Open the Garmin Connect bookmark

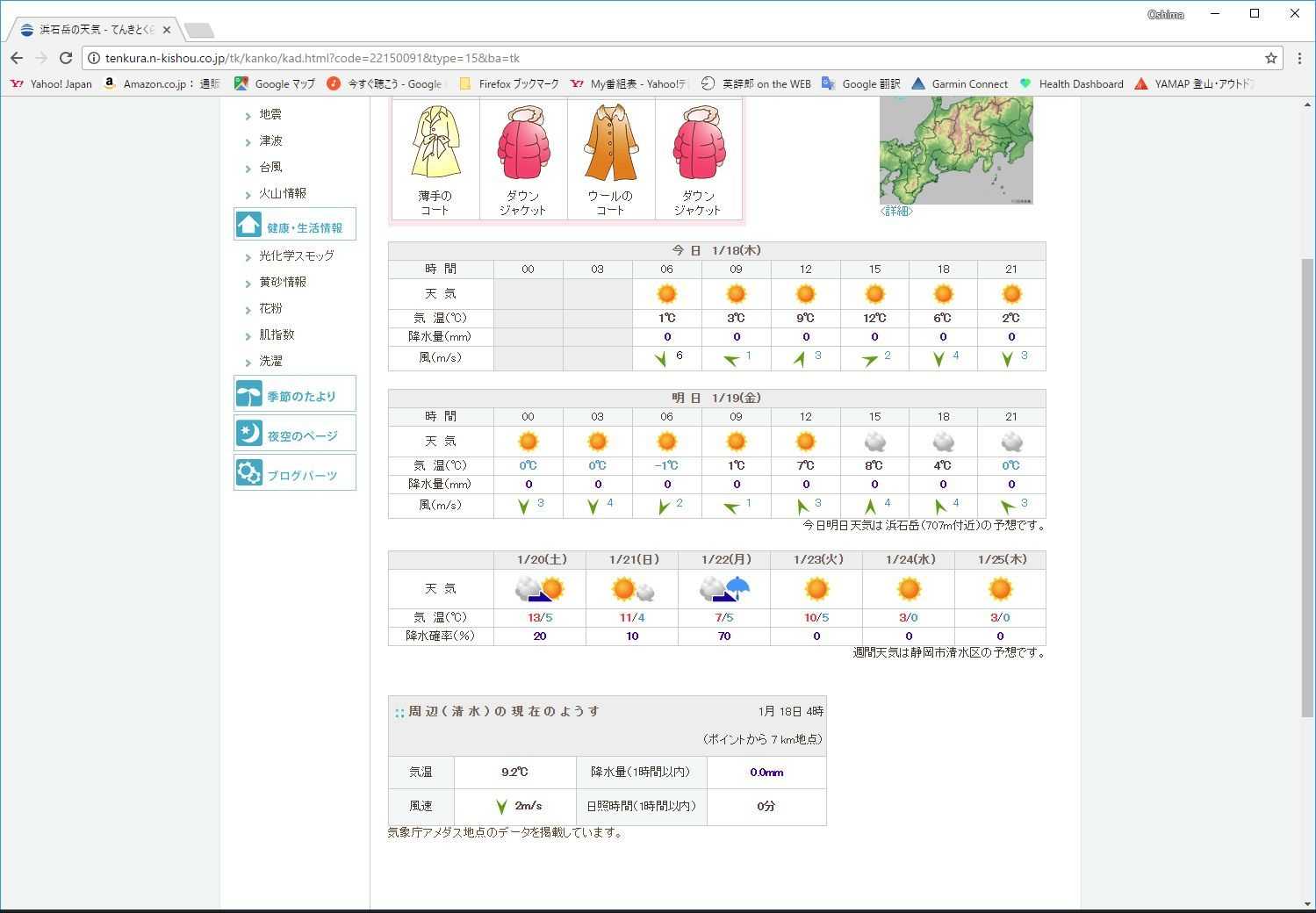[x=960, y=84]
